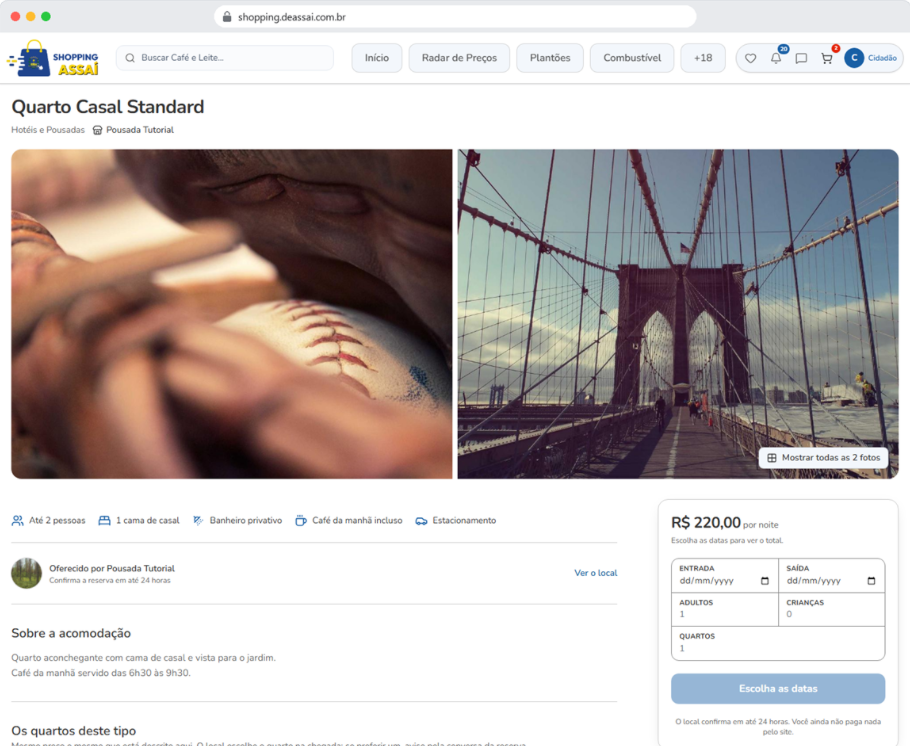
Task: Click the Banheiro privativo amenity text
Action: pyautogui.click(x=245, y=521)
